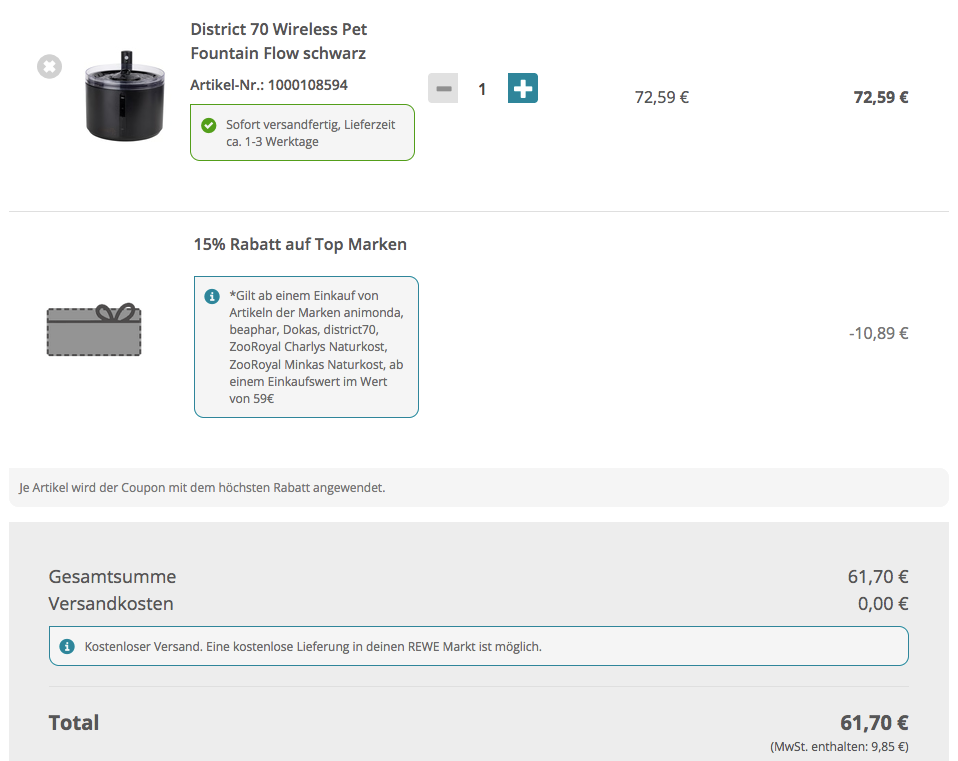Select the 15% Rabatt auf Top Marken heading

(x=300, y=244)
